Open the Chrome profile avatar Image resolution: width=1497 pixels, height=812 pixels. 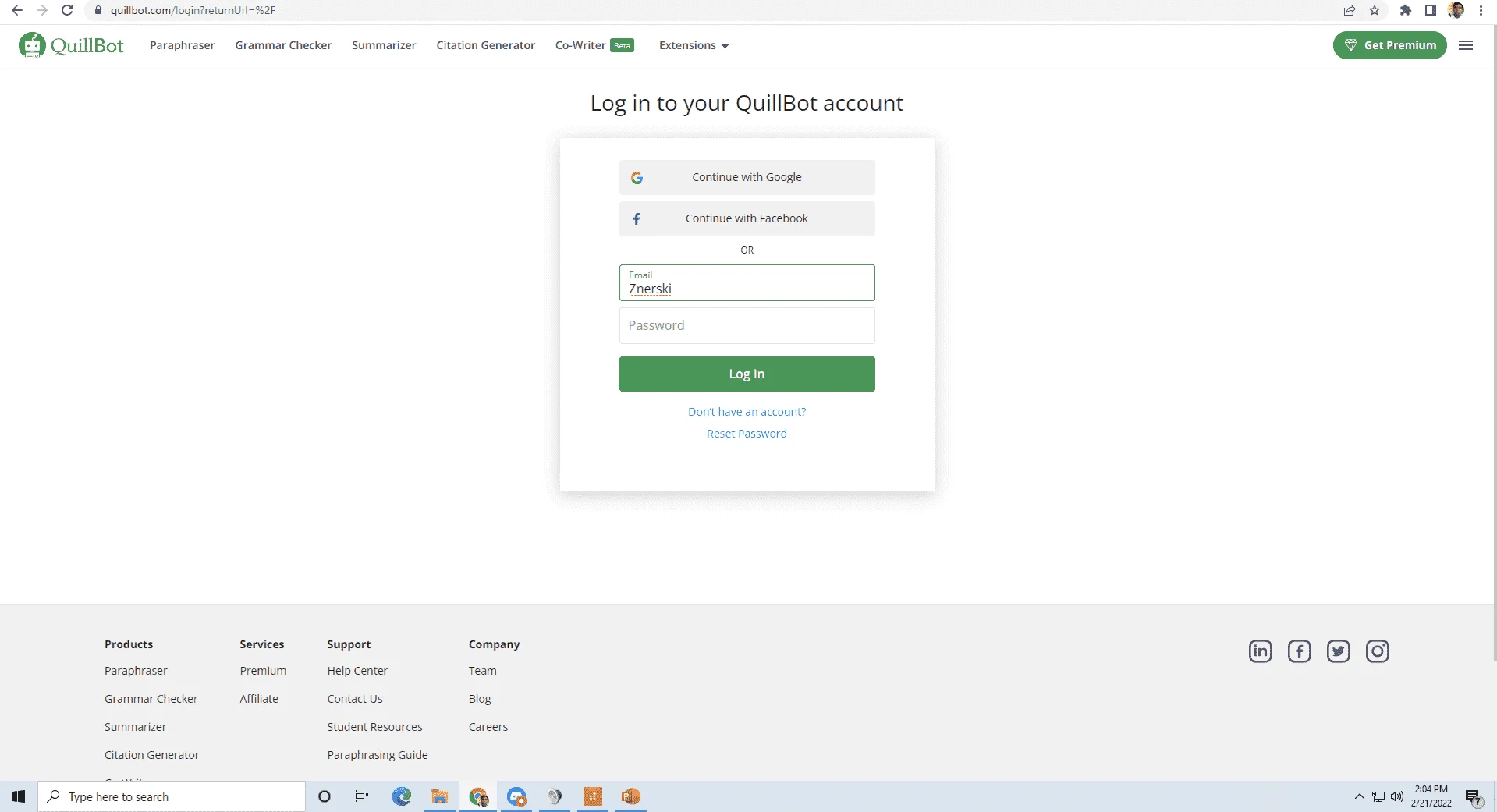[1456, 10]
